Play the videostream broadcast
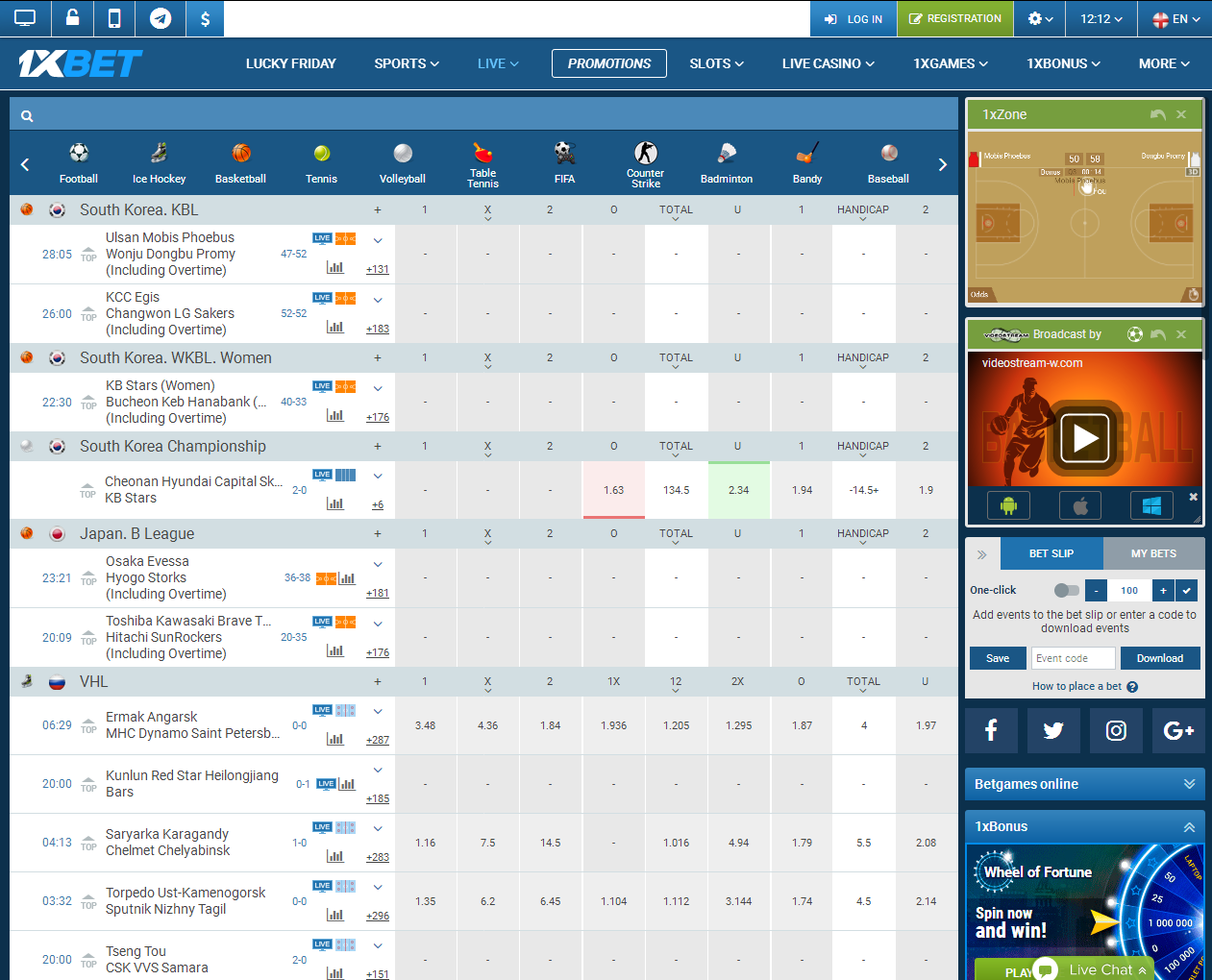The image size is (1212, 980). pos(1085,438)
